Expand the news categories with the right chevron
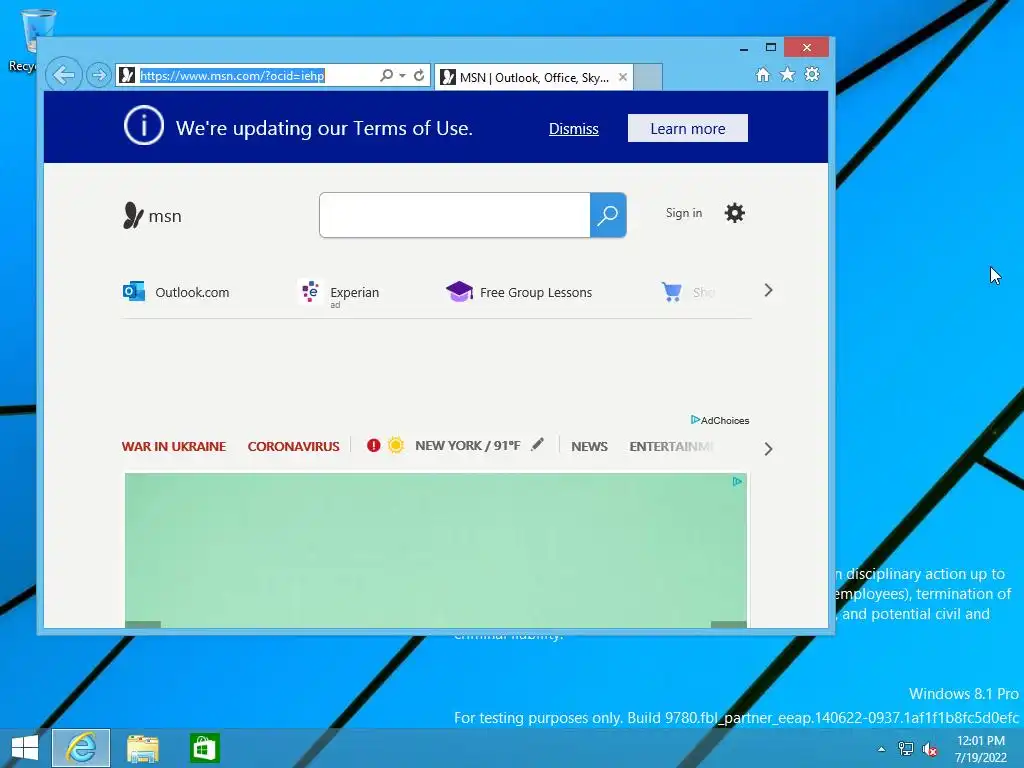 pos(769,449)
